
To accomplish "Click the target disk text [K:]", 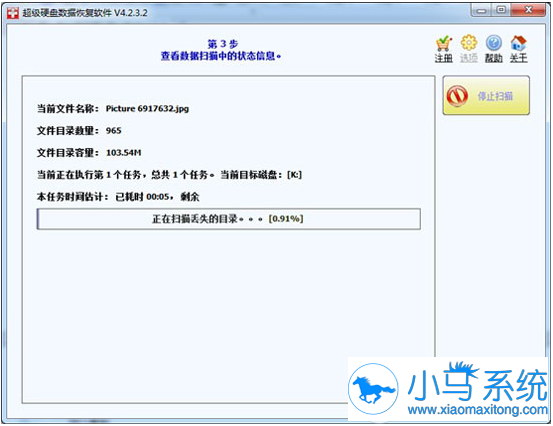I will [294, 175].
